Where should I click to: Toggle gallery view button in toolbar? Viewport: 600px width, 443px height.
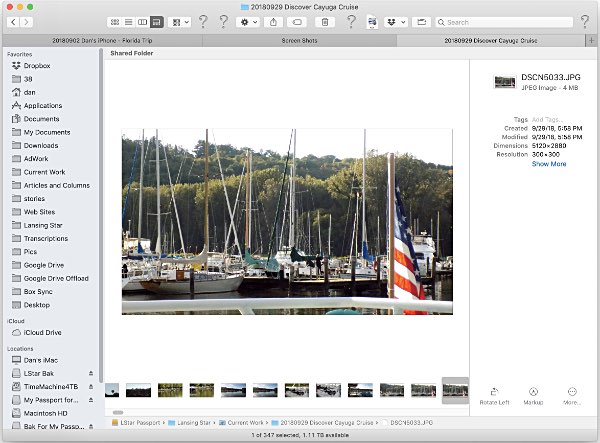click(x=155, y=21)
